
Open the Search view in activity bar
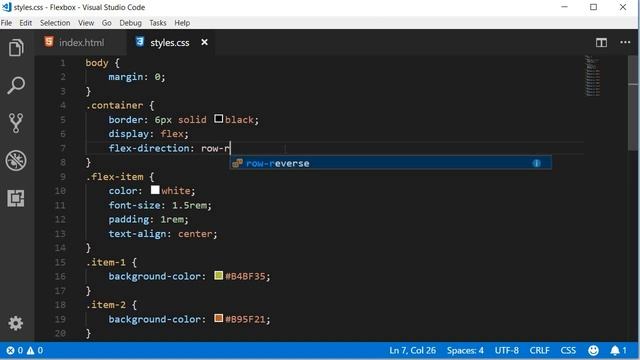coord(16,85)
